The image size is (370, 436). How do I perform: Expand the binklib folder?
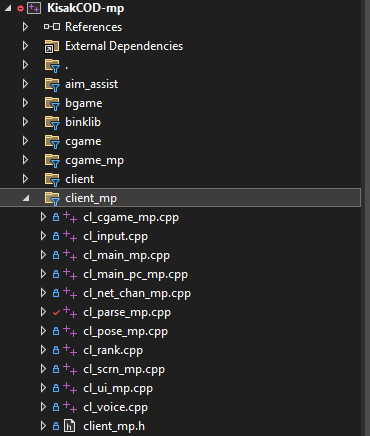(25, 122)
